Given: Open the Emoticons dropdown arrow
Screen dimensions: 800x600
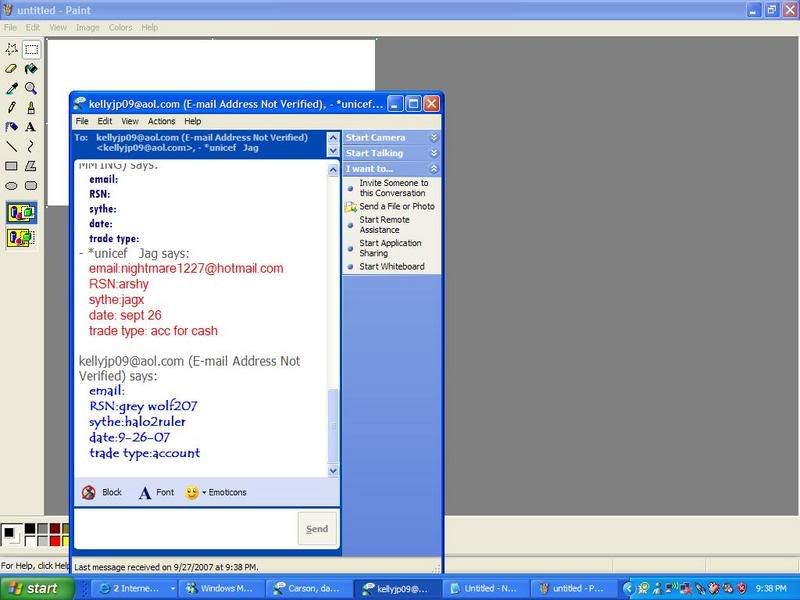Looking at the screenshot, I should (204, 492).
